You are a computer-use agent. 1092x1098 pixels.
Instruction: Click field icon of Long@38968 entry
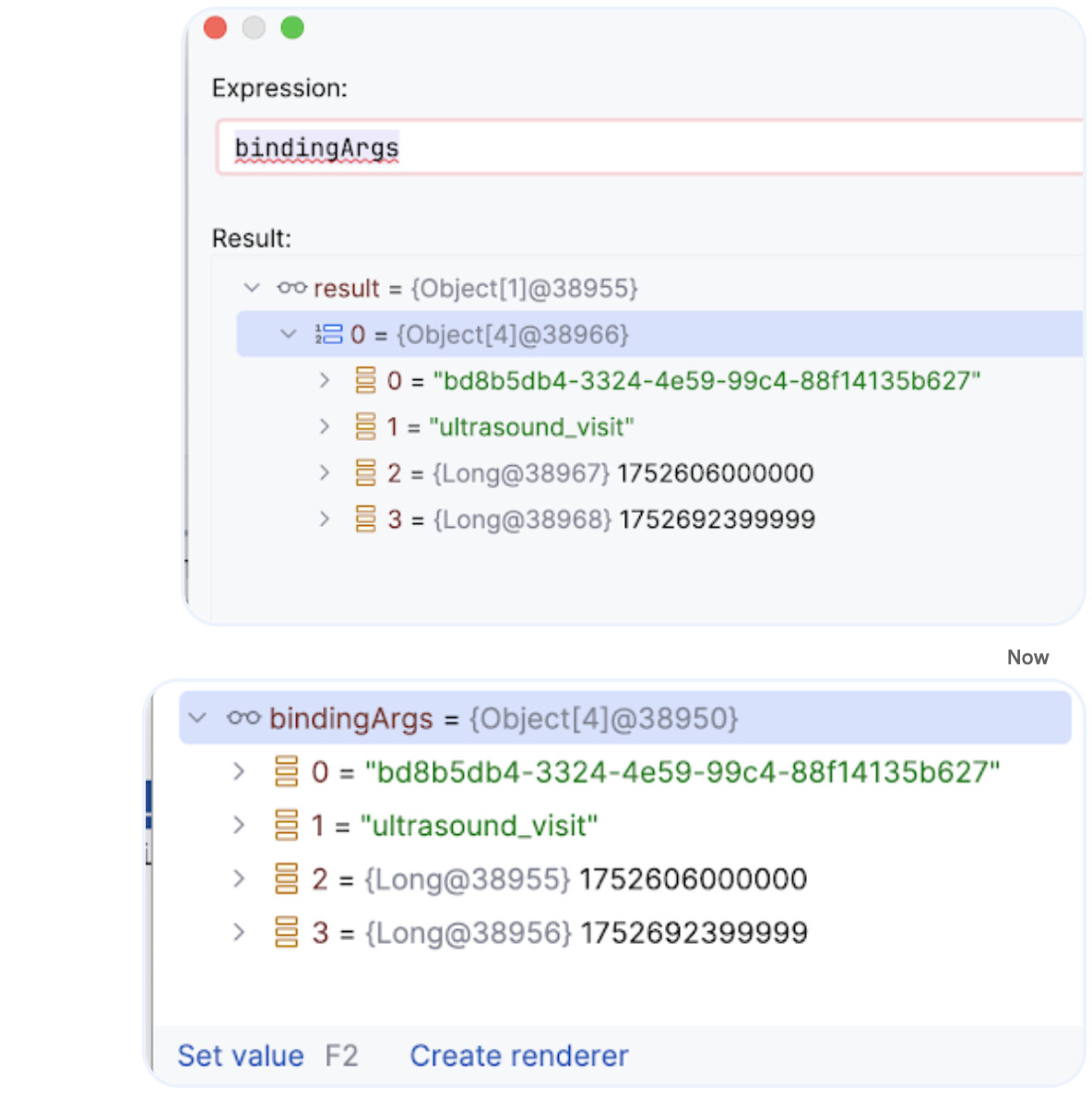365,519
